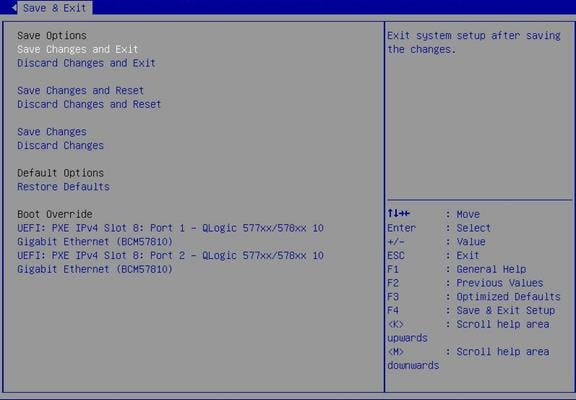Click the <K> scroll help upwards hint
The height and width of the screenshot is (400, 576).
point(468,331)
